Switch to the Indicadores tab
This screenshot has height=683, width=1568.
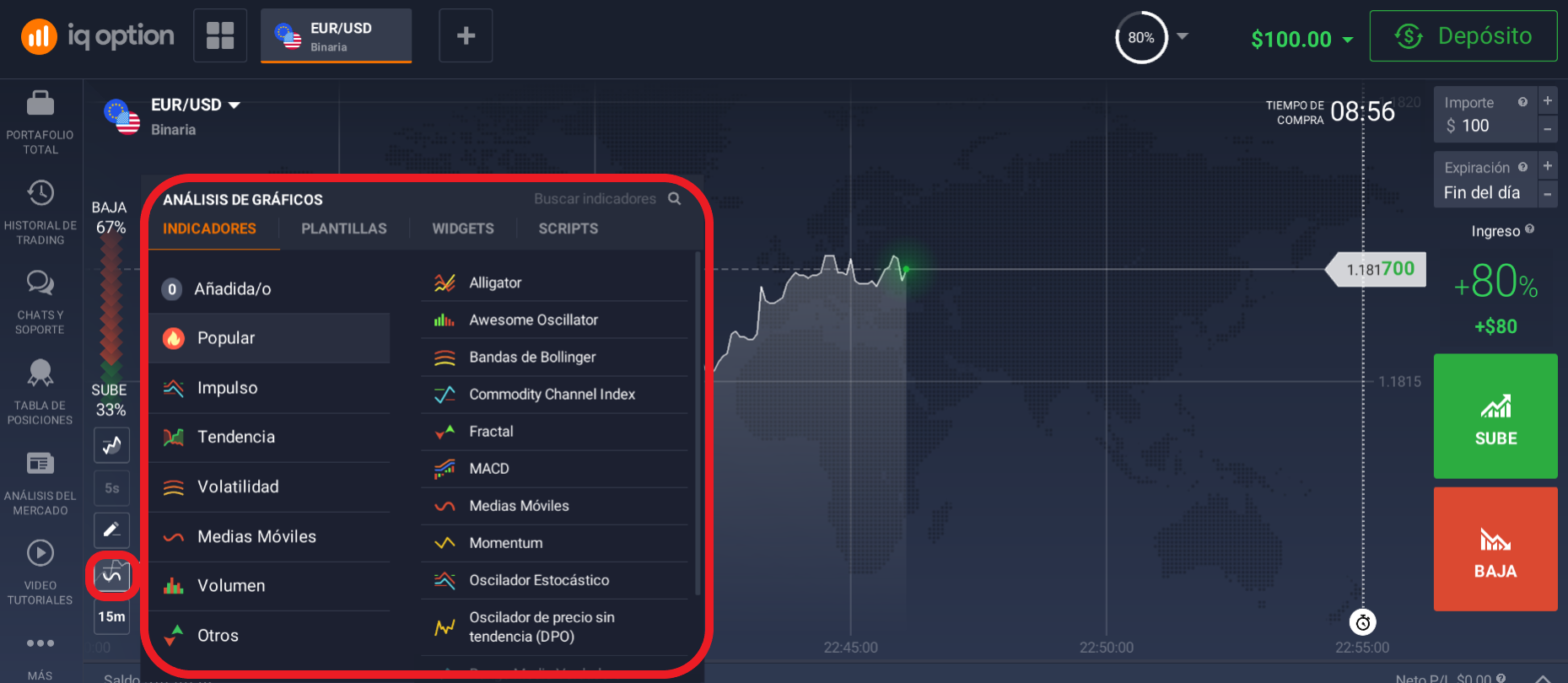209,229
